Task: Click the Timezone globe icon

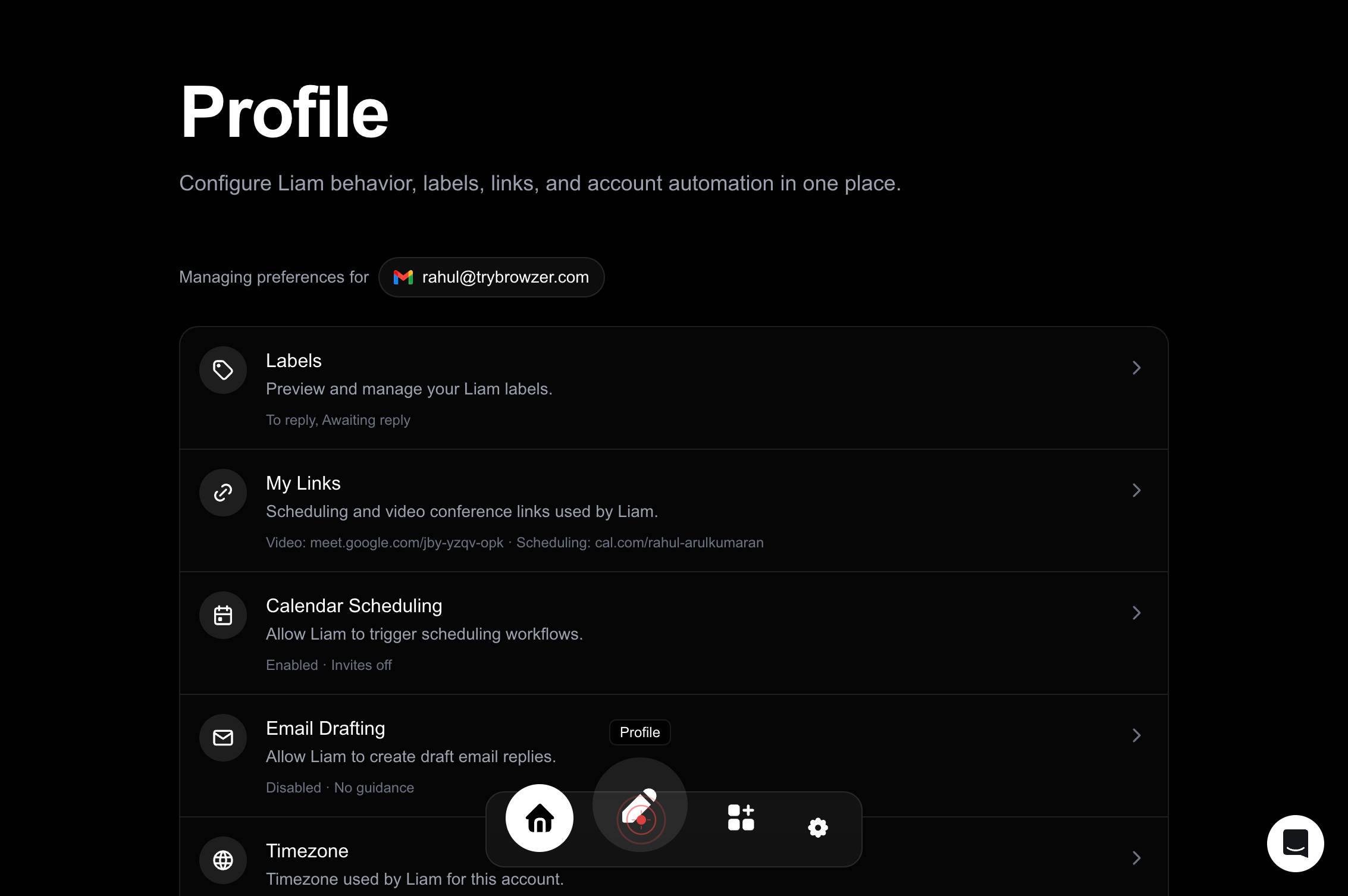Action: tap(223, 860)
